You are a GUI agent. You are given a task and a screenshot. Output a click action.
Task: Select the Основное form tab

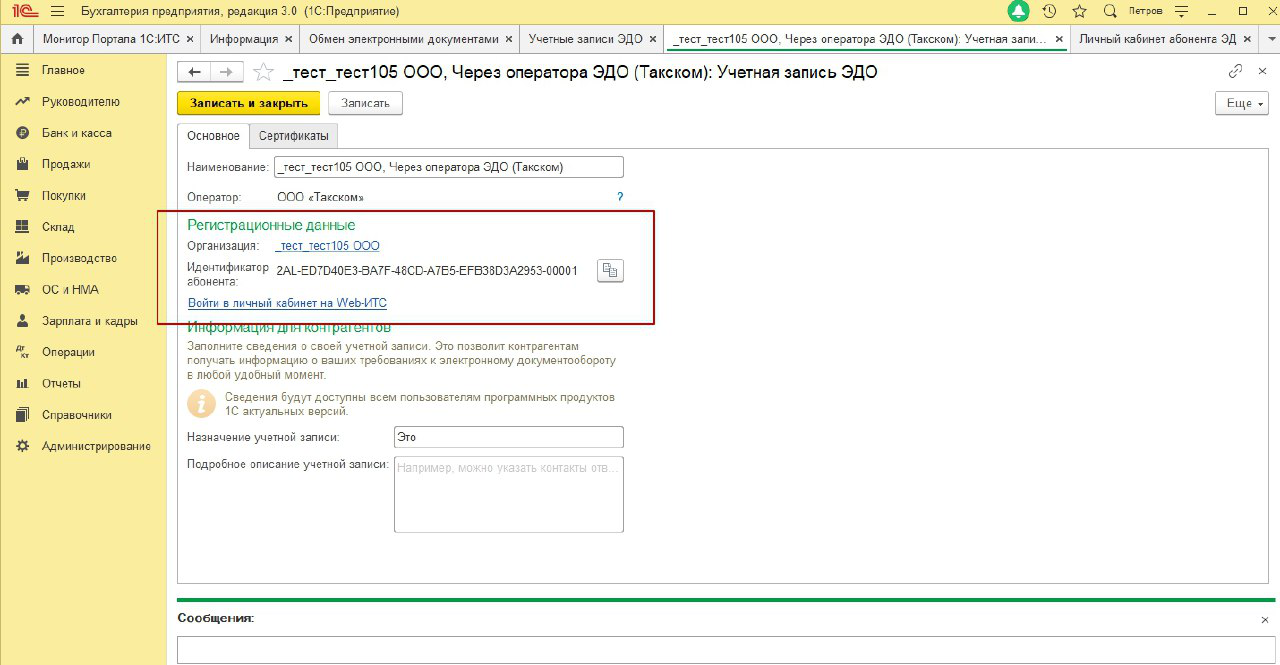click(x=213, y=136)
